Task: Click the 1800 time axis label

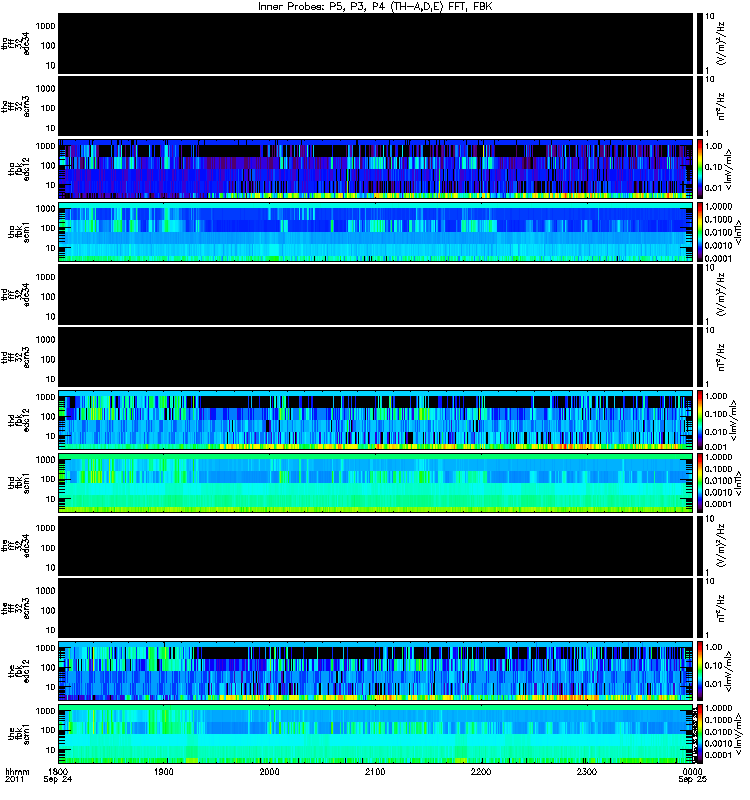Action: coord(58,771)
